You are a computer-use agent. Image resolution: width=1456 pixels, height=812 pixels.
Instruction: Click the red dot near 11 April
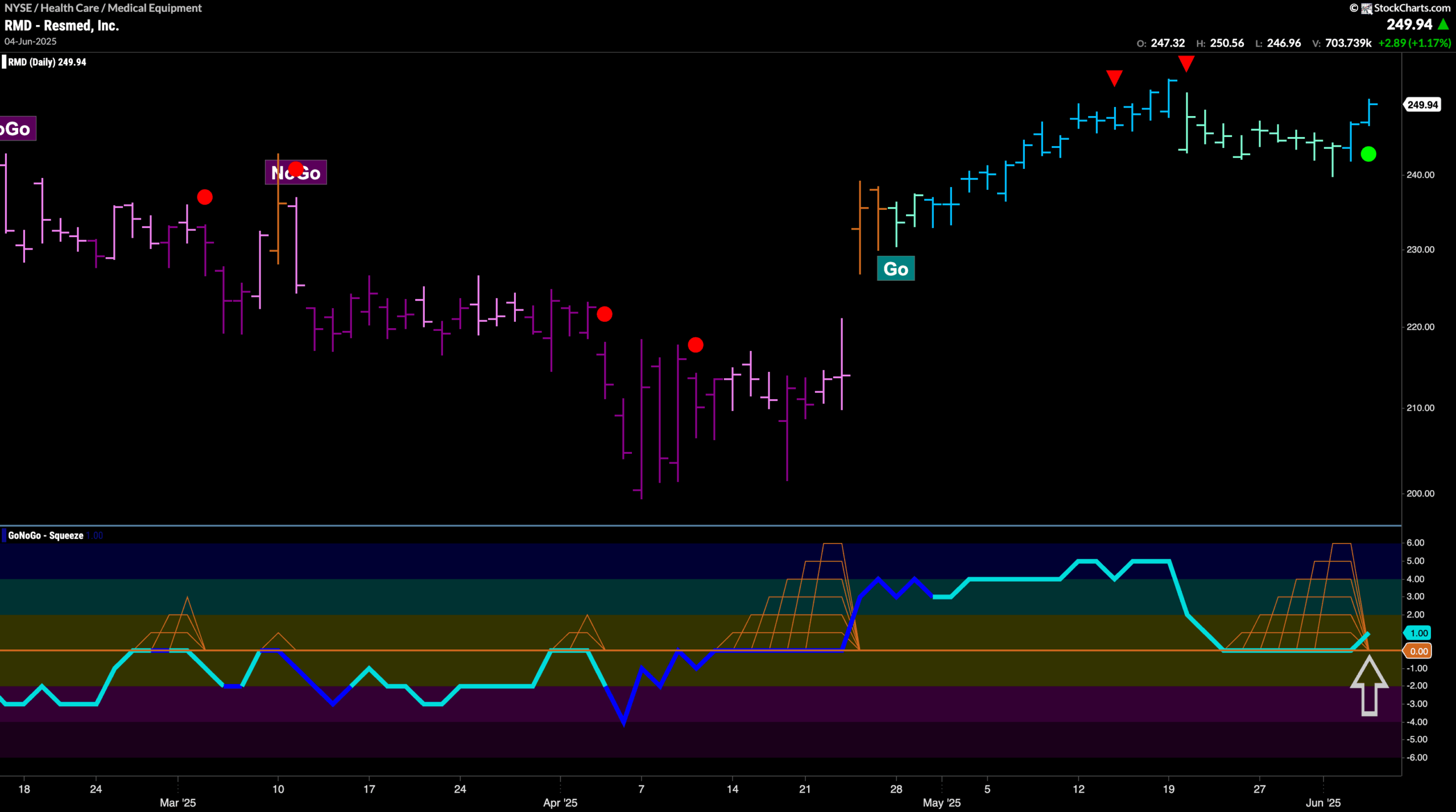[x=696, y=345]
